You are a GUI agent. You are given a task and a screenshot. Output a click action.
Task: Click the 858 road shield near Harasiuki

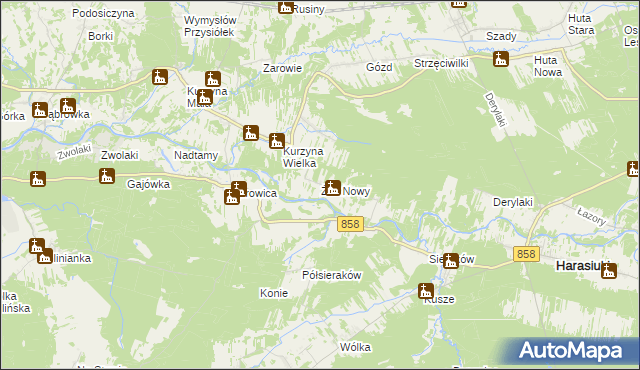(526, 254)
